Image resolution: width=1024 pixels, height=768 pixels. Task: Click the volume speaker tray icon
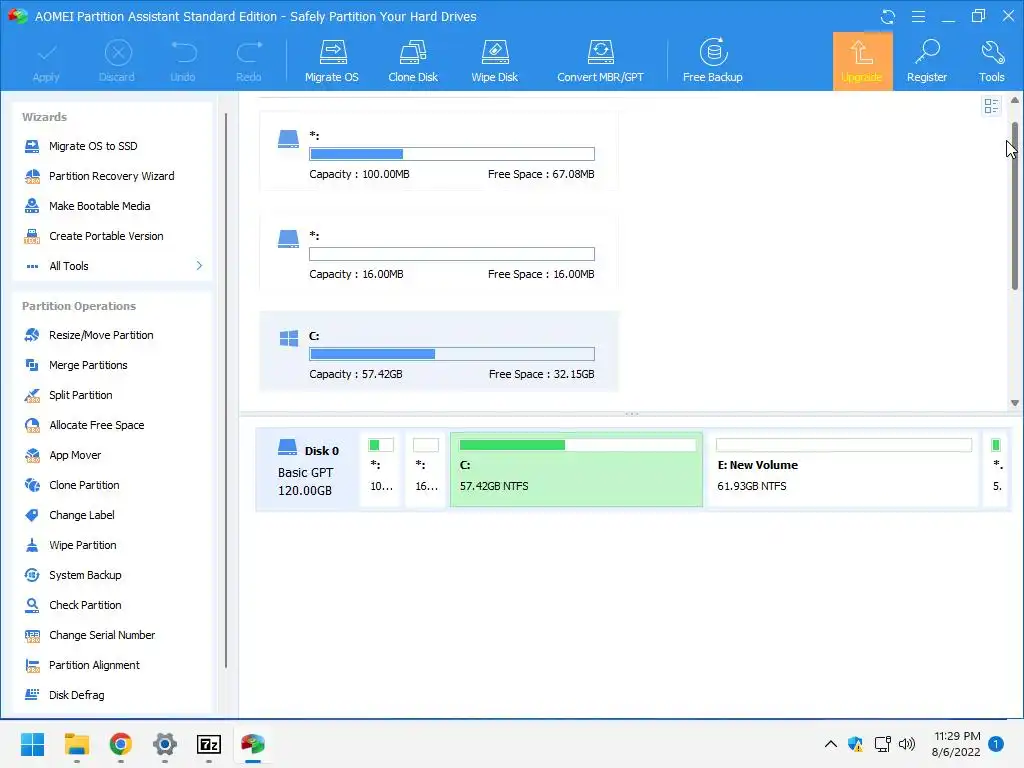point(907,744)
